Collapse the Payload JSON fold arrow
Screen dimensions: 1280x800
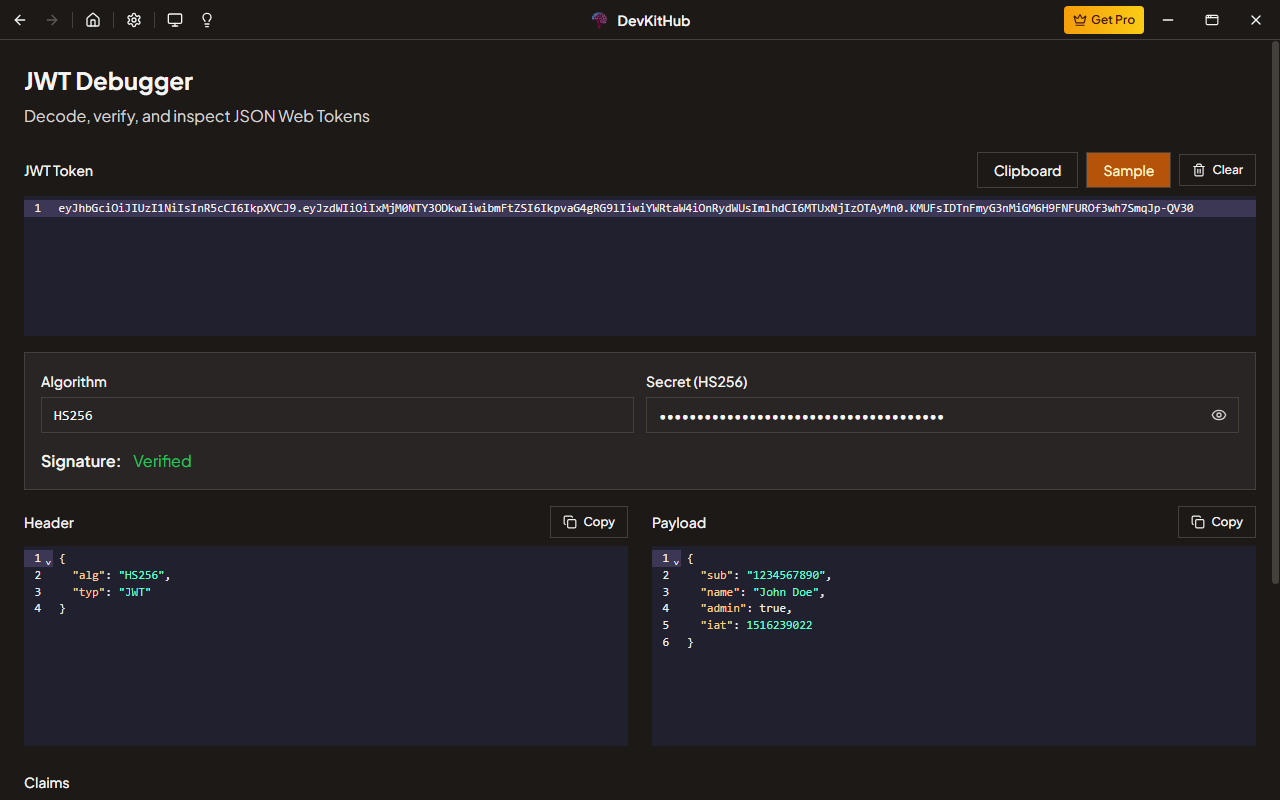click(676, 560)
